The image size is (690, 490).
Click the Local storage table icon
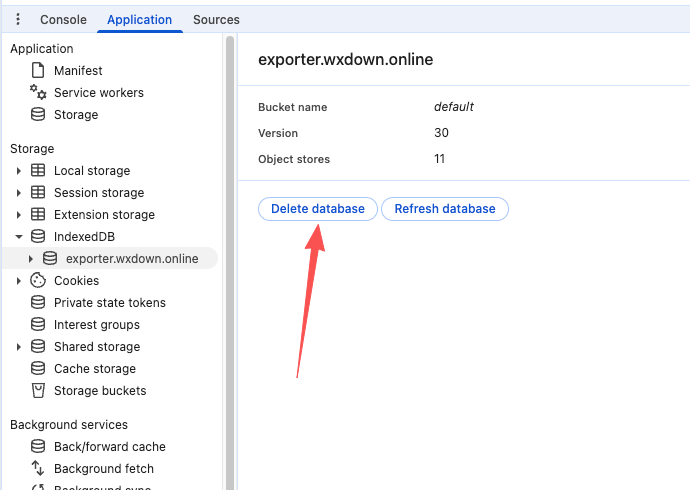coord(38,171)
